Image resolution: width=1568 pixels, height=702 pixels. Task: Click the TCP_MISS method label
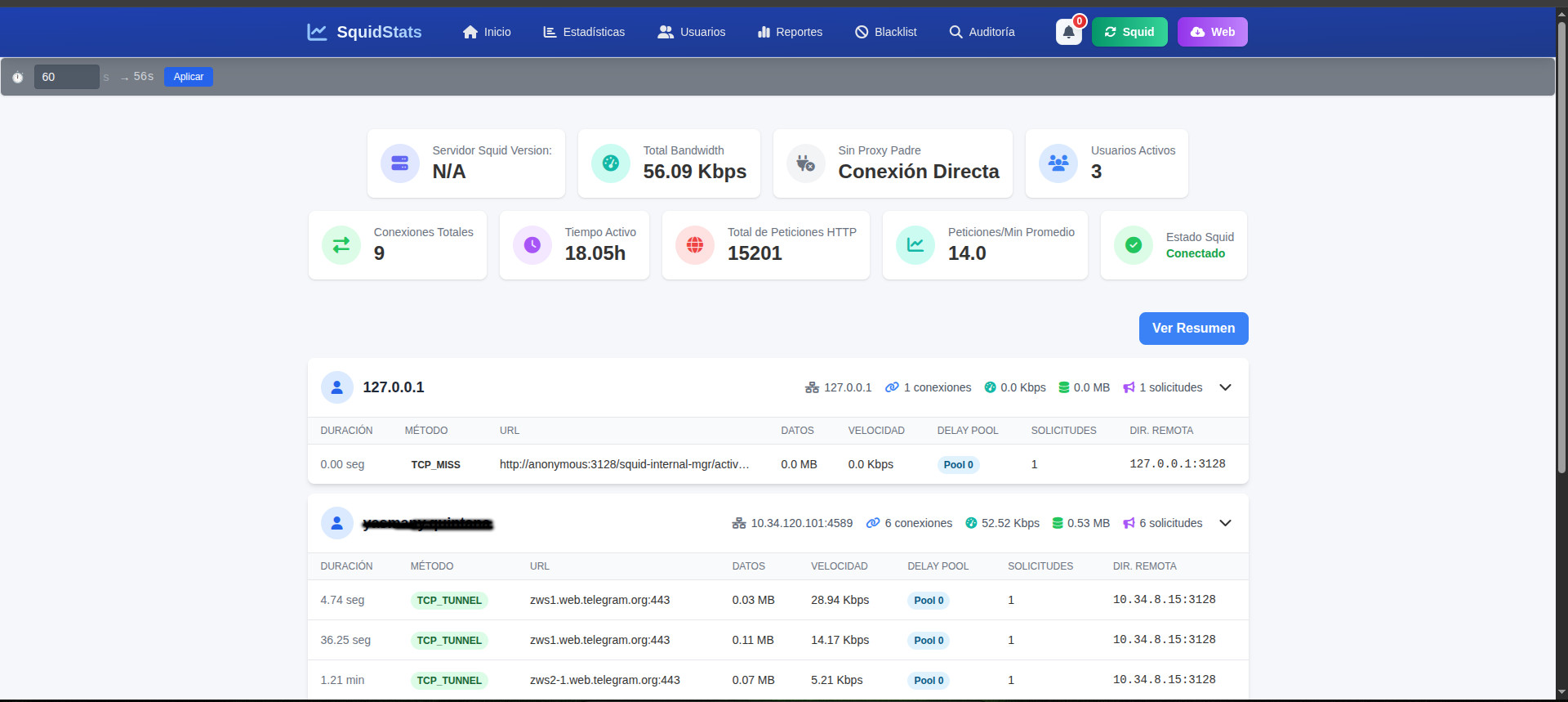point(435,465)
